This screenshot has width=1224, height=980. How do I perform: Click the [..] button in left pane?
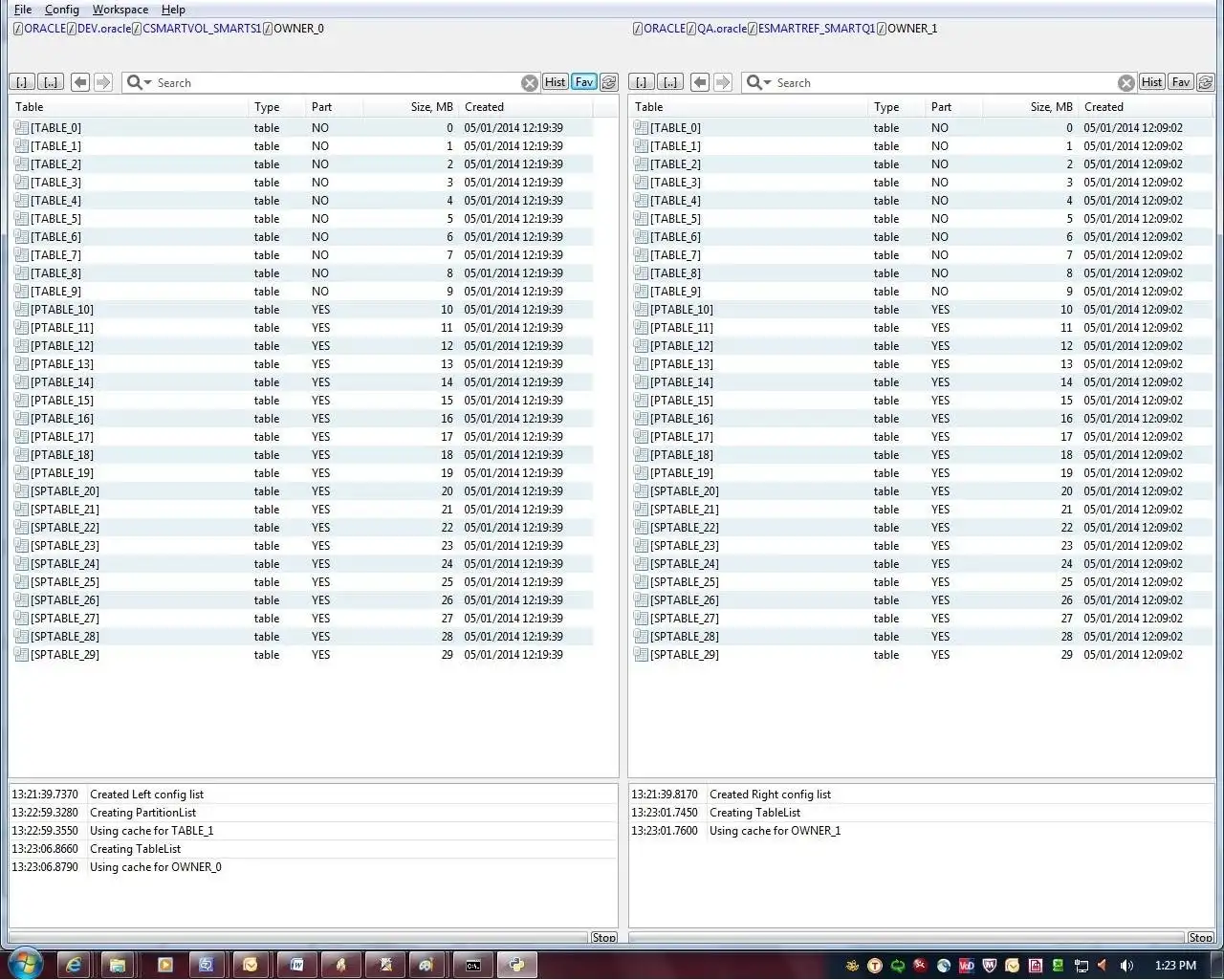tap(52, 82)
